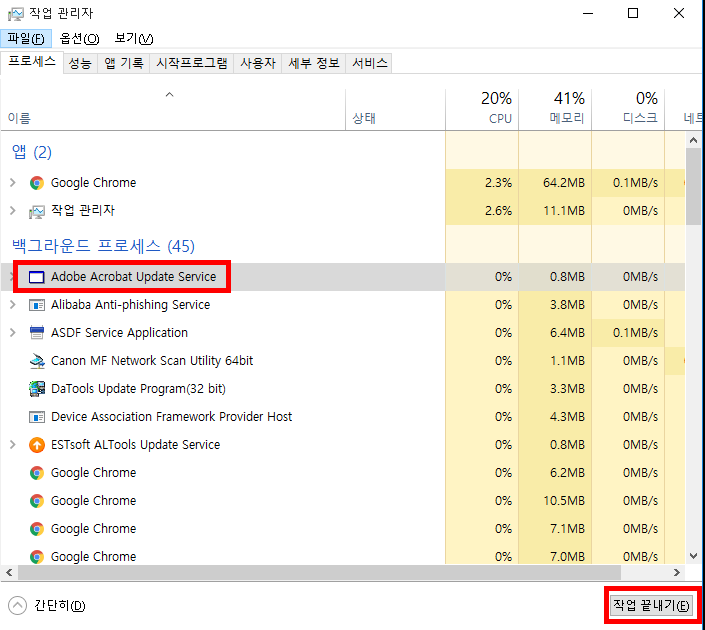Viewport: 705px width, 630px height.
Task: Select the 앱 (2) group heading
Action: [31, 152]
